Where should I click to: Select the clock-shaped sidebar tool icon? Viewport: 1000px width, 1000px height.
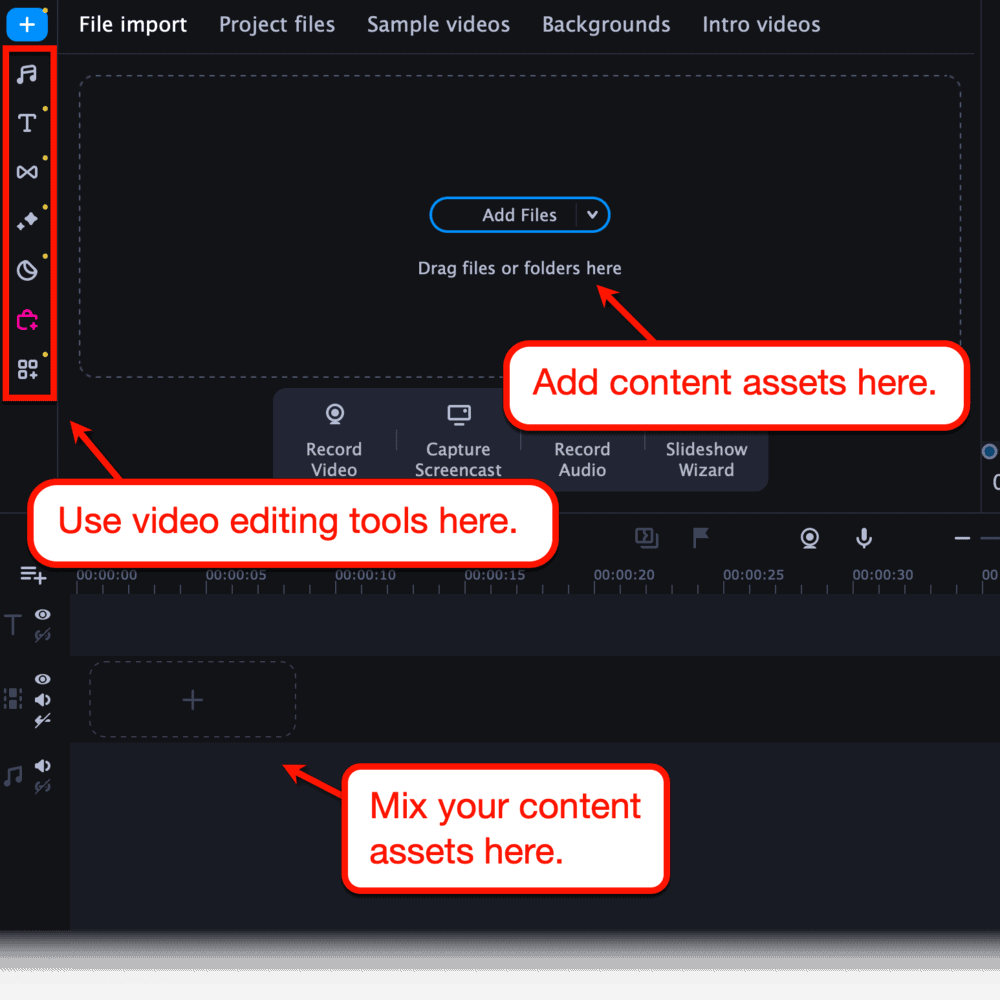coord(27,271)
